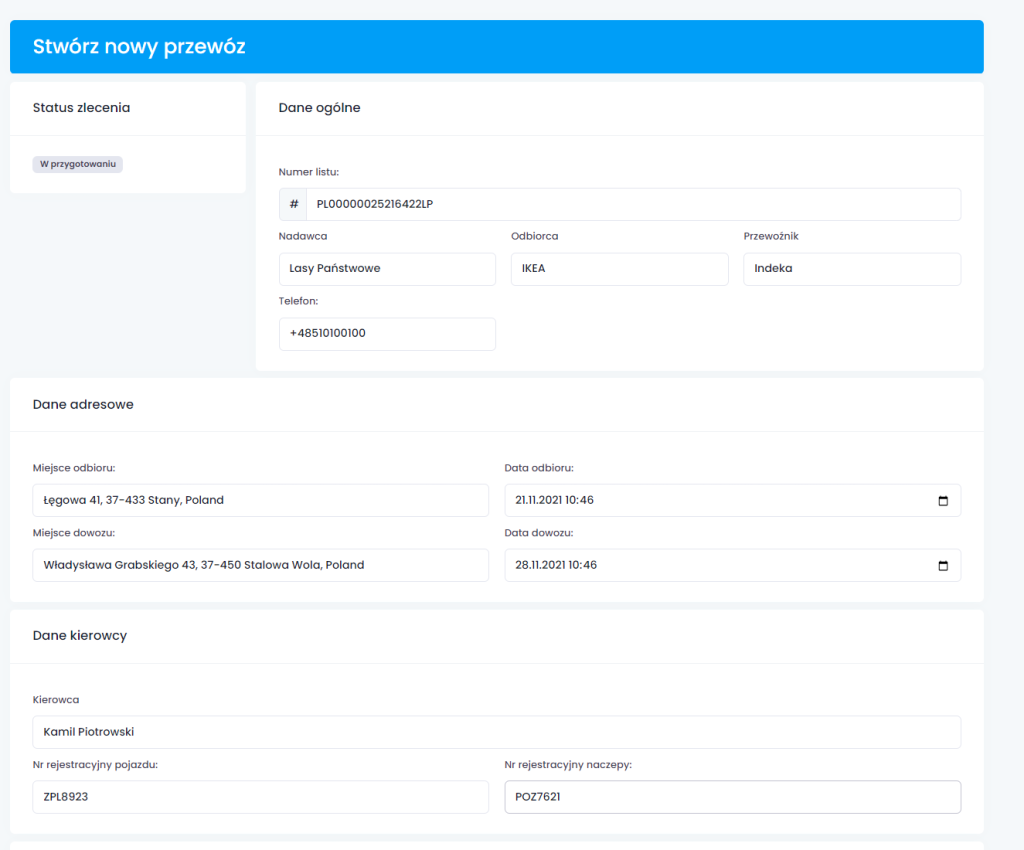Select the Odbiorca field with IKEA
Viewport: 1024px width, 850px height.
(620, 269)
